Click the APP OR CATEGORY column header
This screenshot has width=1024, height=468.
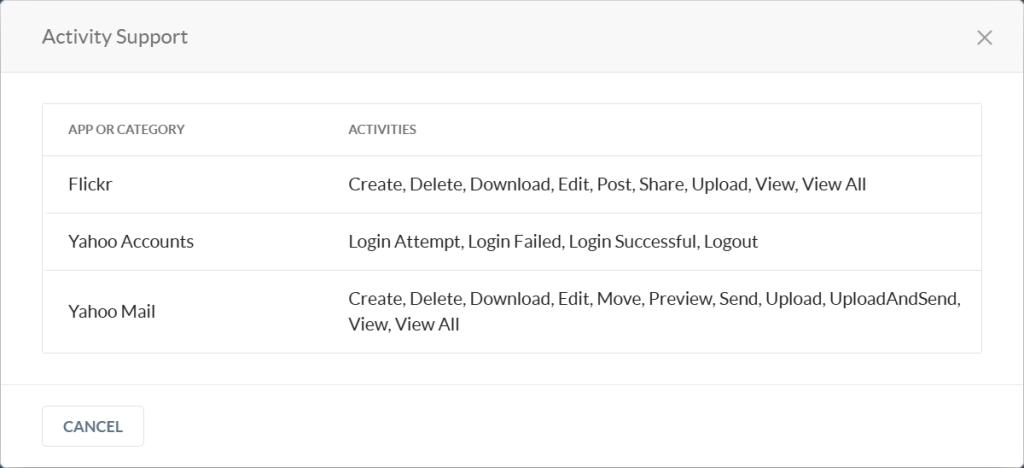click(127, 129)
